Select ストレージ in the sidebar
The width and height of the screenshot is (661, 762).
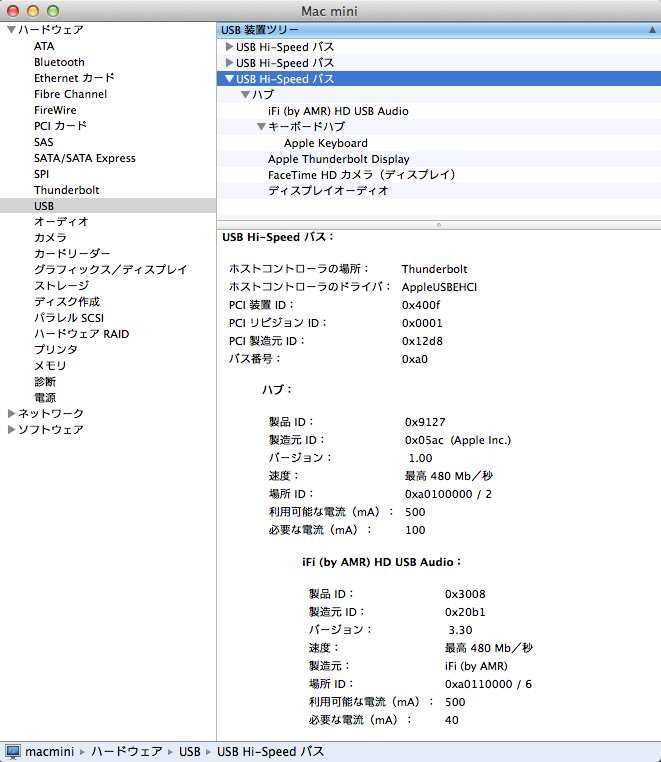pyautogui.click(x=62, y=286)
